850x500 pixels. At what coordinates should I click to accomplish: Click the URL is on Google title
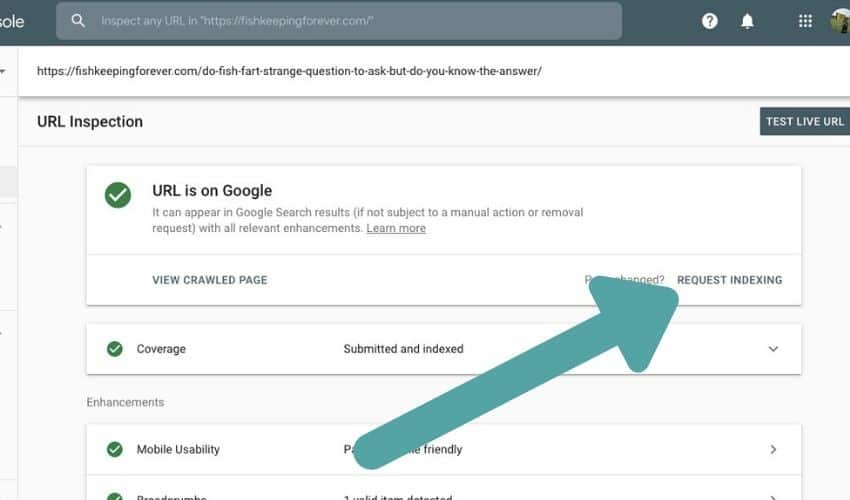click(x=212, y=190)
